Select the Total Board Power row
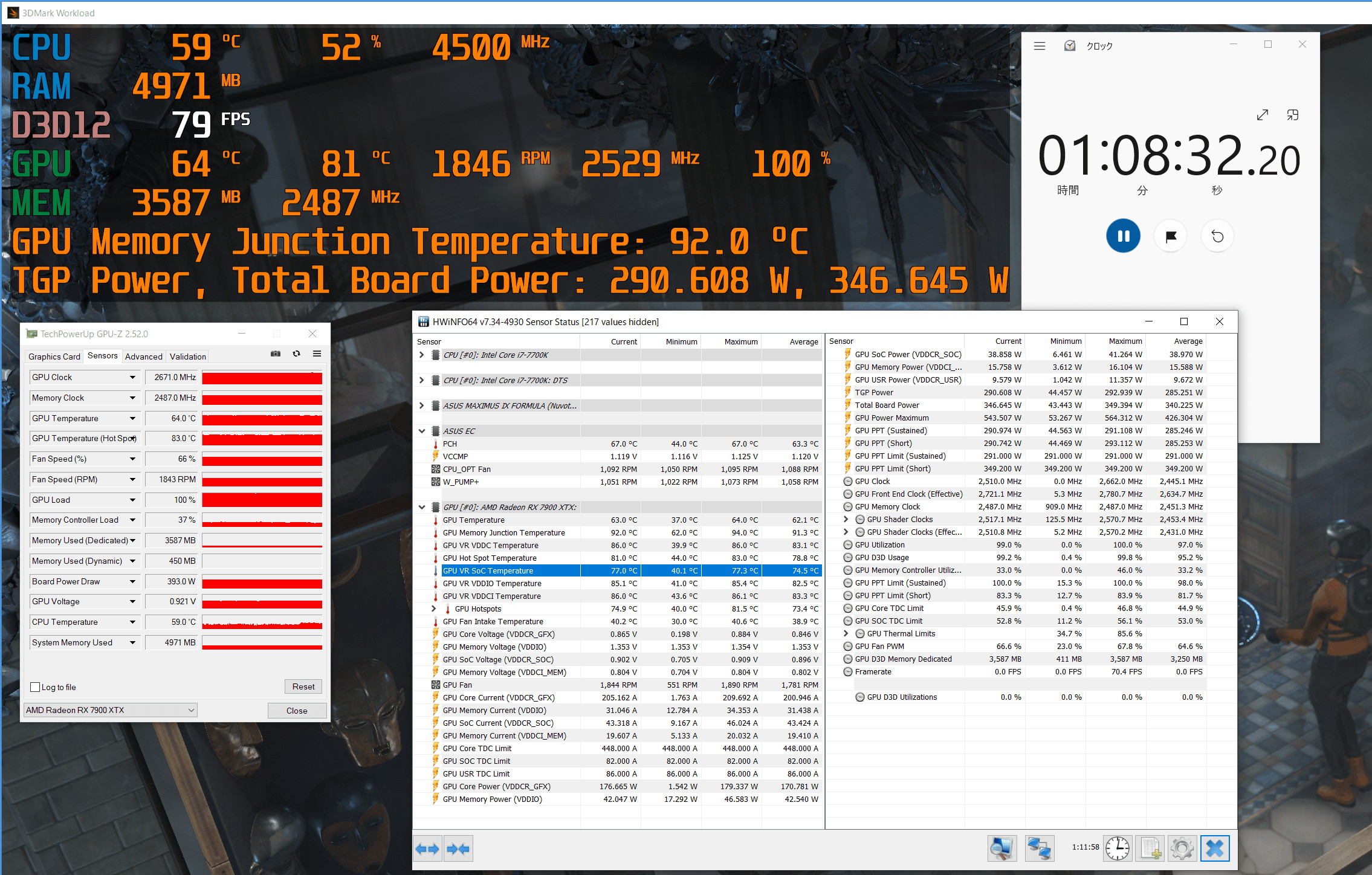Image resolution: width=1372 pixels, height=875 pixels. pos(1017,405)
